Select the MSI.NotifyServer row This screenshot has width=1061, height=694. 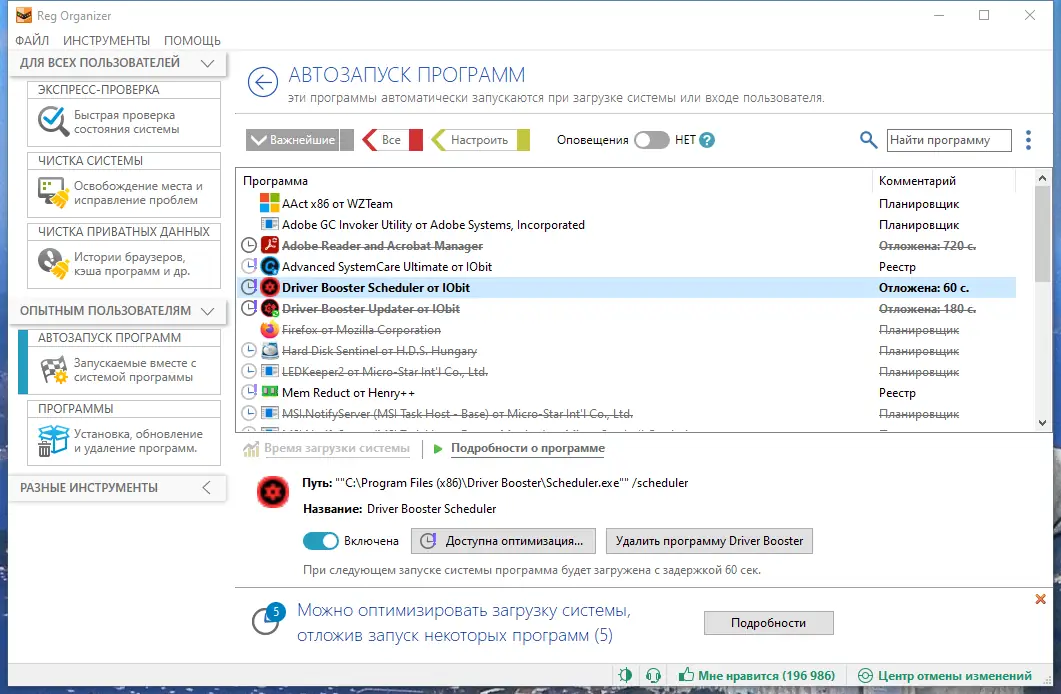[x=627, y=413]
